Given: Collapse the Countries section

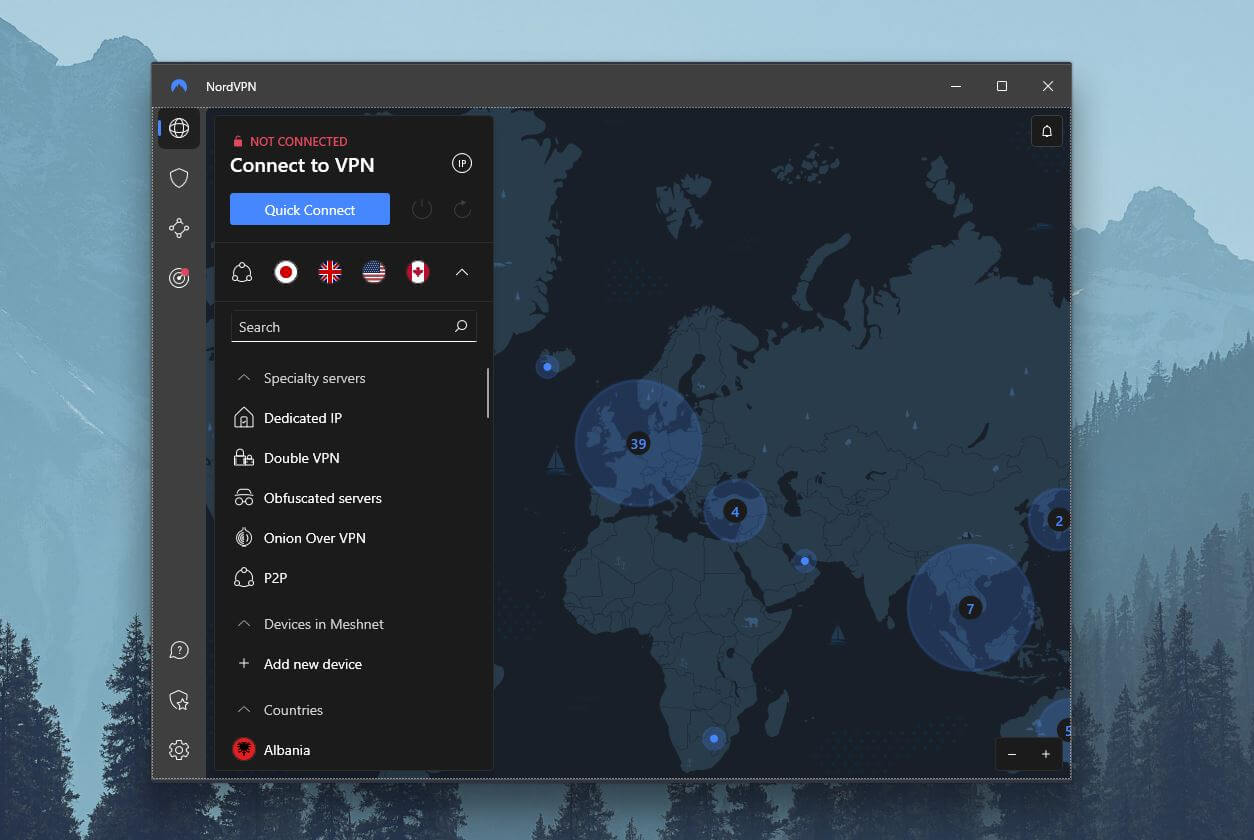Looking at the screenshot, I should coord(242,710).
